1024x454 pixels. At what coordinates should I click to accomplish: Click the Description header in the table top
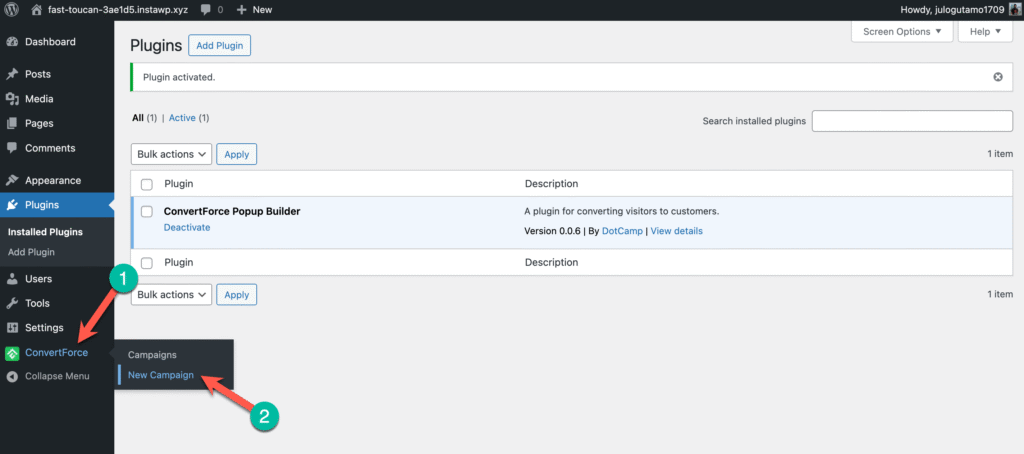(x=551, y=184)
